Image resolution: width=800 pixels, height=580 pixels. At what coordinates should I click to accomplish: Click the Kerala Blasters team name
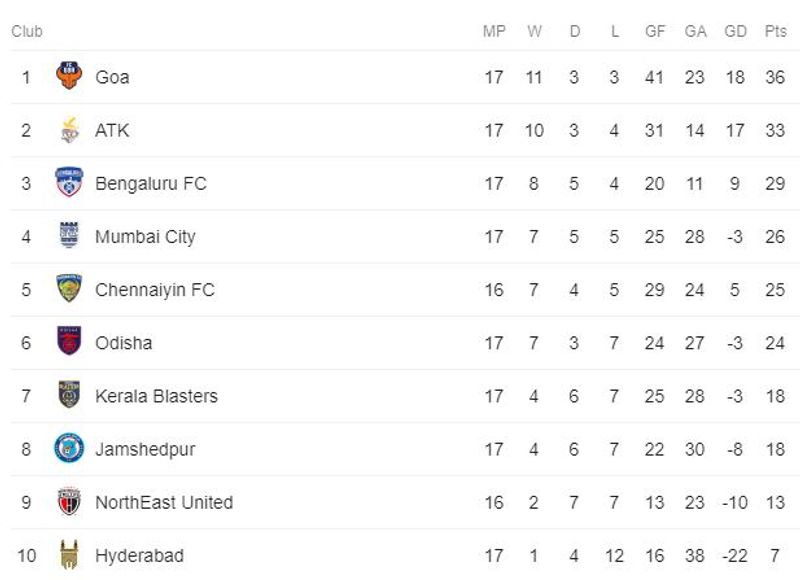(156, 396)
